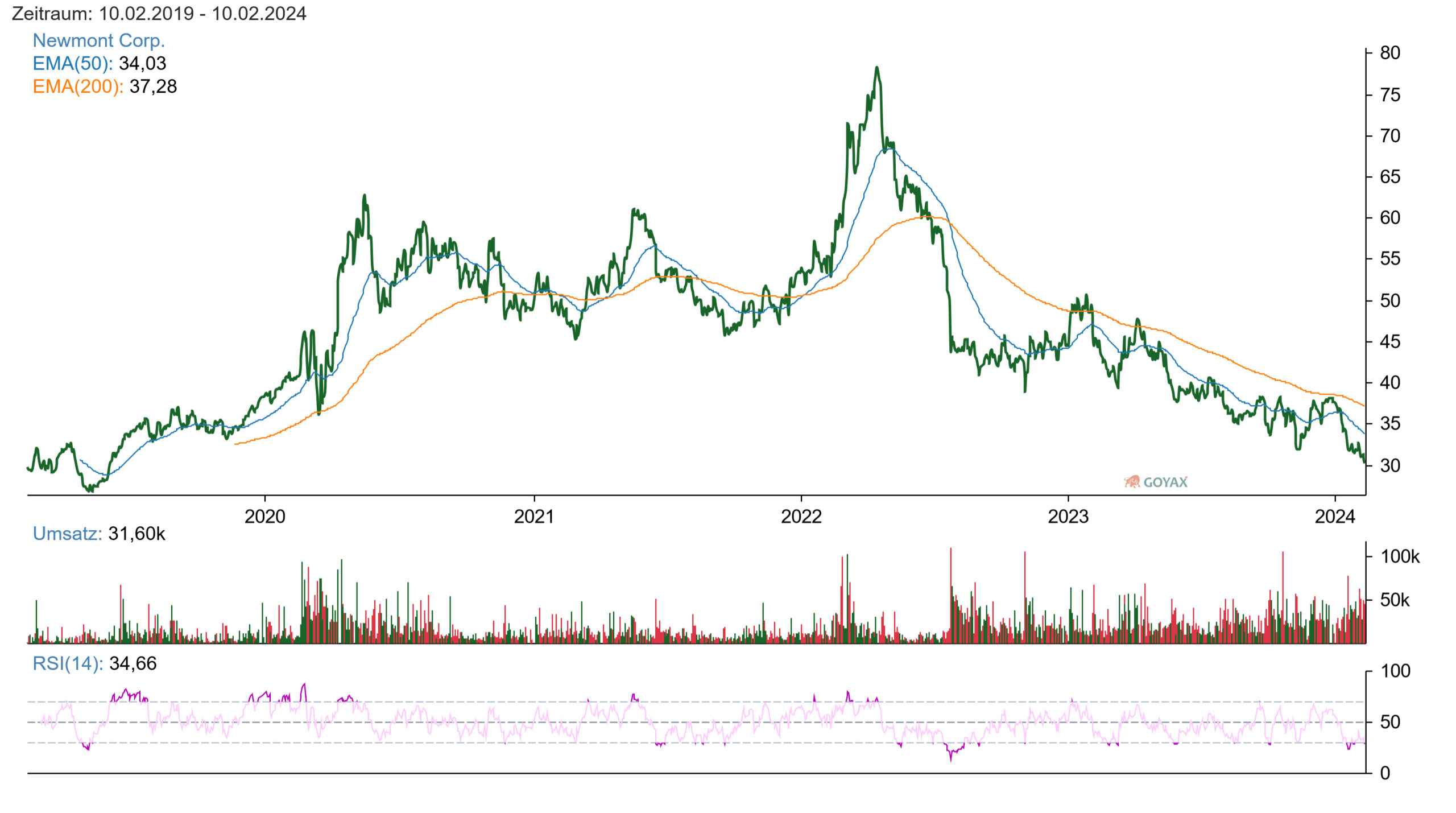Click the EMA(50) value 34,03
Screen dimensions: 1456x813
click(x=142, y=63)
